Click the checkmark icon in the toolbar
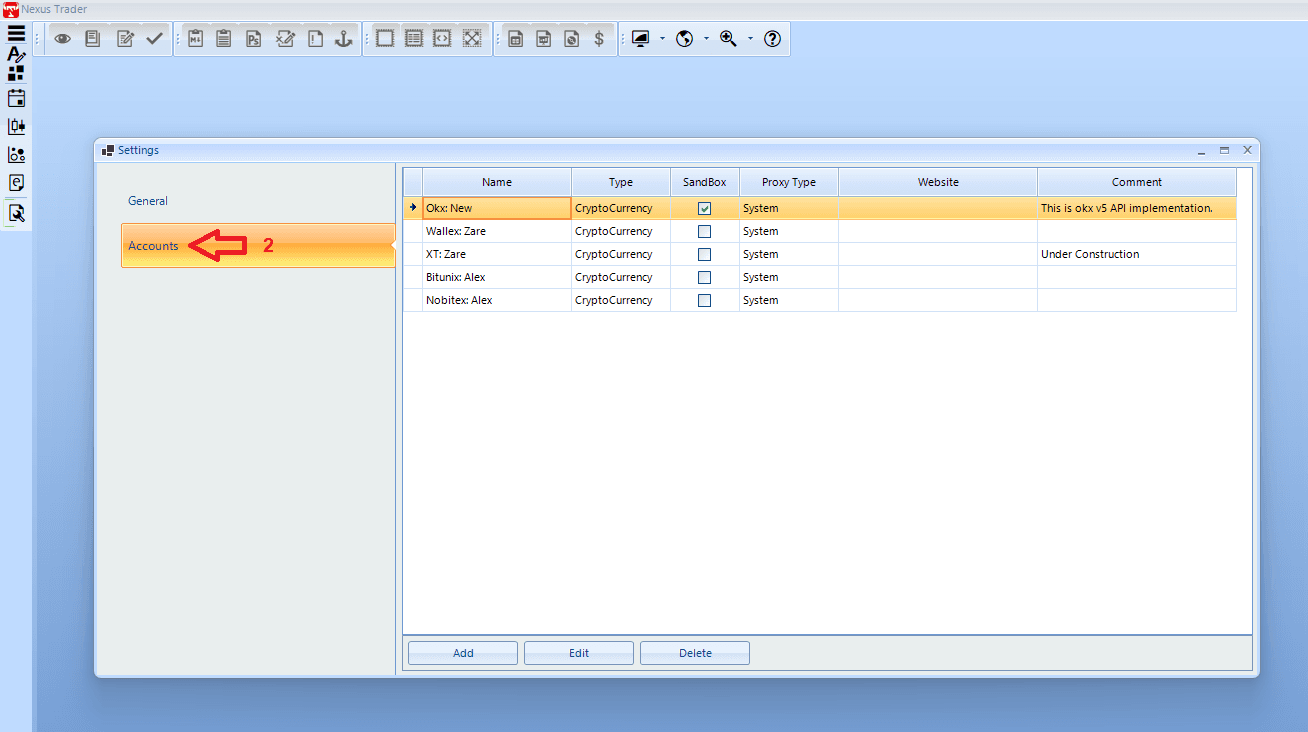 point(154,39)
